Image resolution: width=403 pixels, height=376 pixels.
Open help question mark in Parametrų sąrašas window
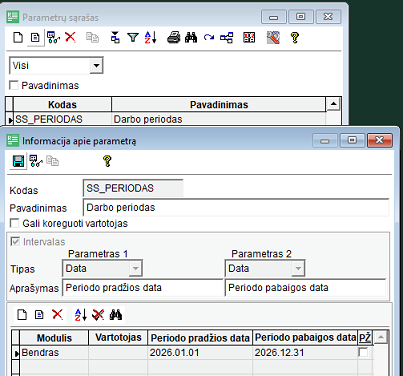point(295,37)
